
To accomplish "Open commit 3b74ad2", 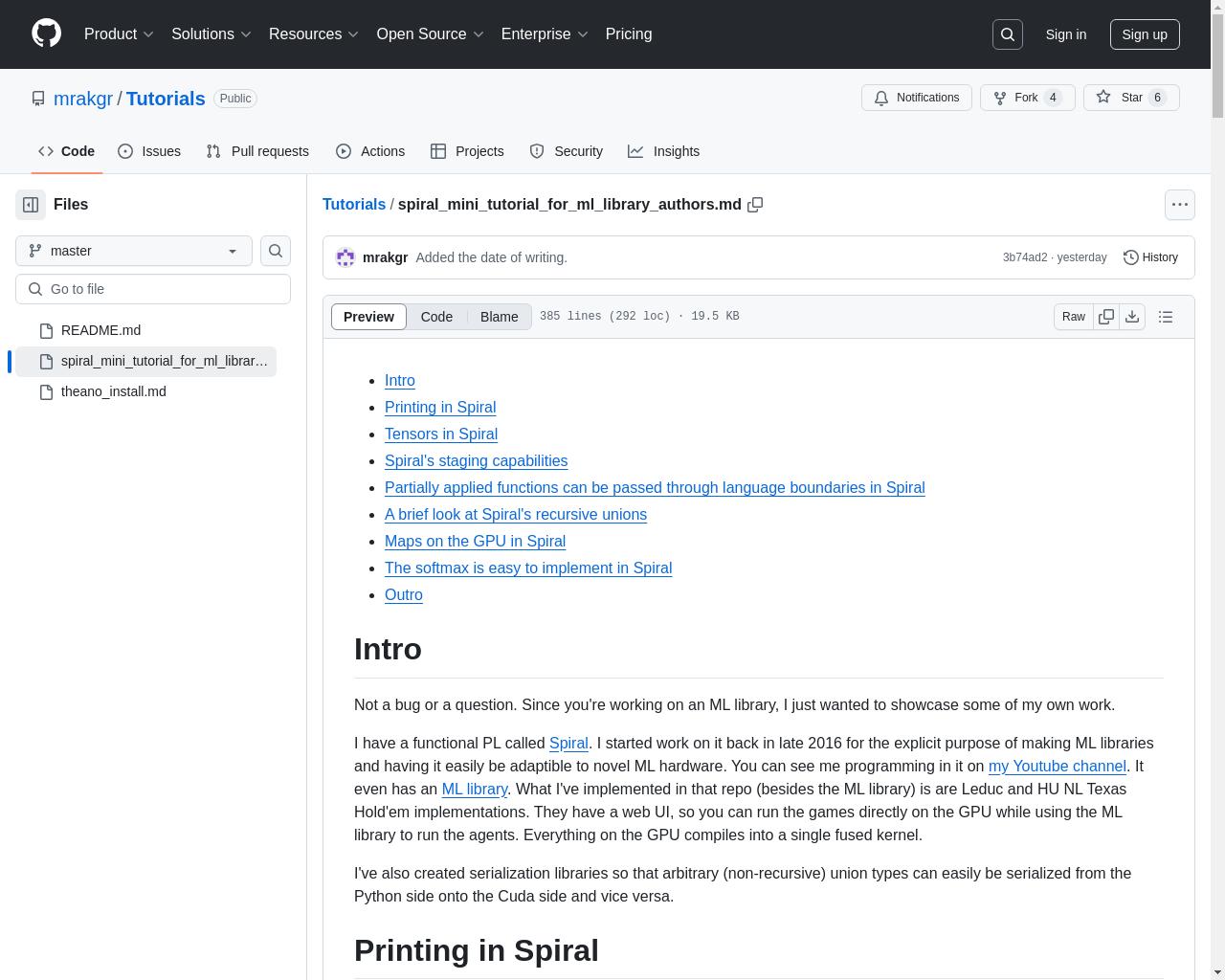I will tap(1025, 257).
